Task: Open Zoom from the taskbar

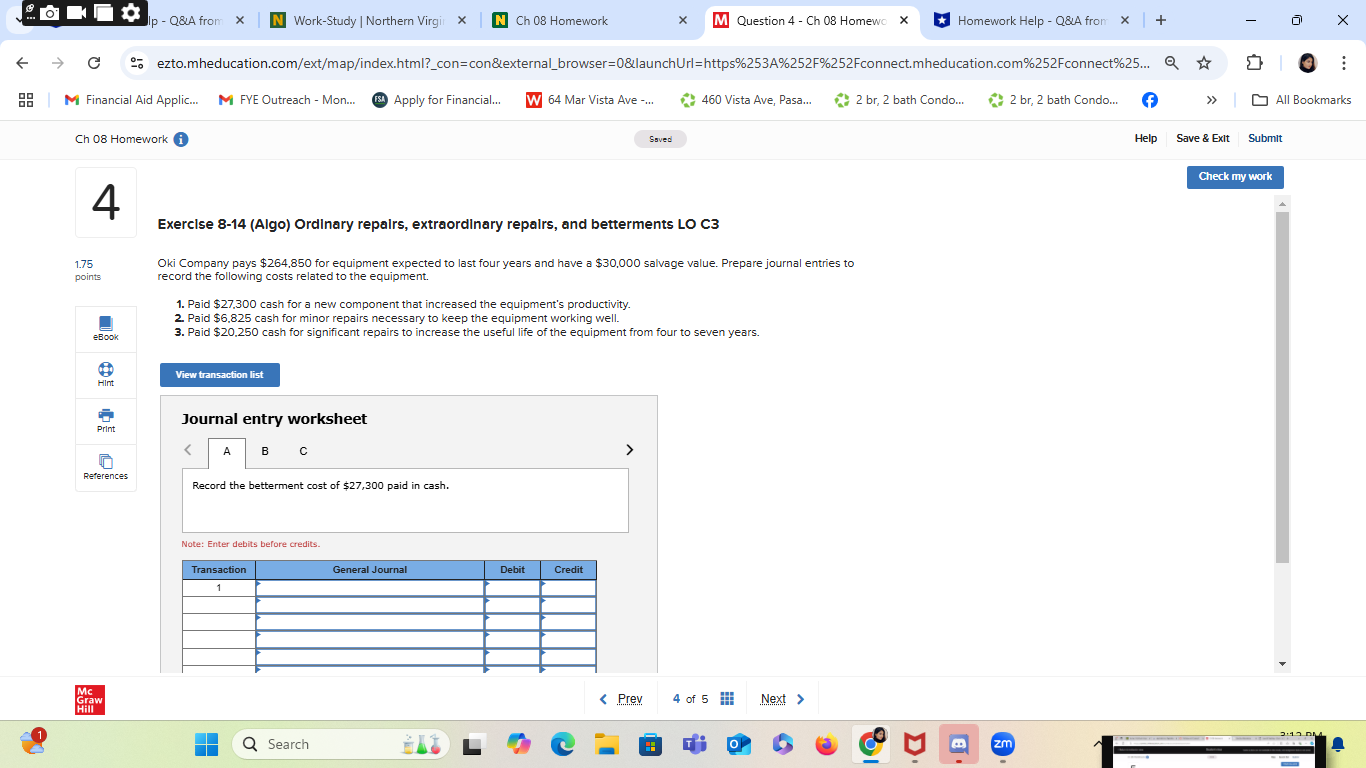Action: coord(1002,744)
